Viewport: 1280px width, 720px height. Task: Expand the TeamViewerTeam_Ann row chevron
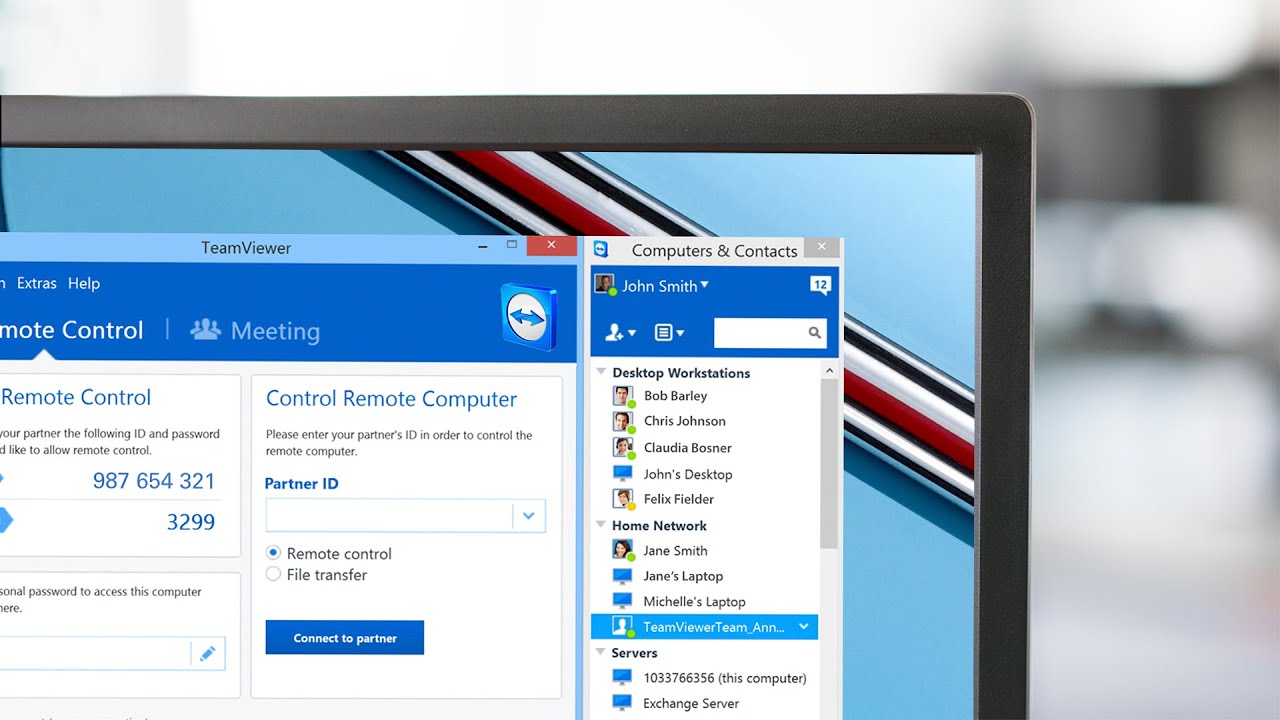click(803, 627)
